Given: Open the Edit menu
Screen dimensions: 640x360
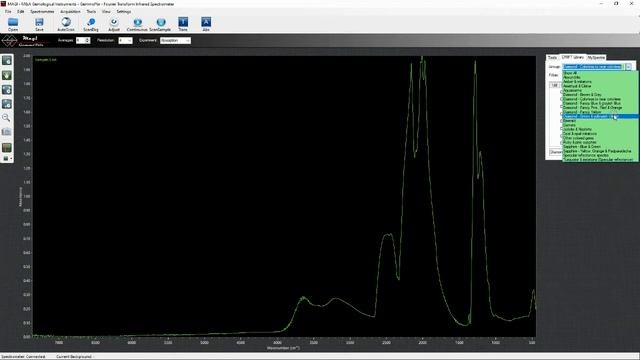Looking at the screenshot, I should click(20, 11).
